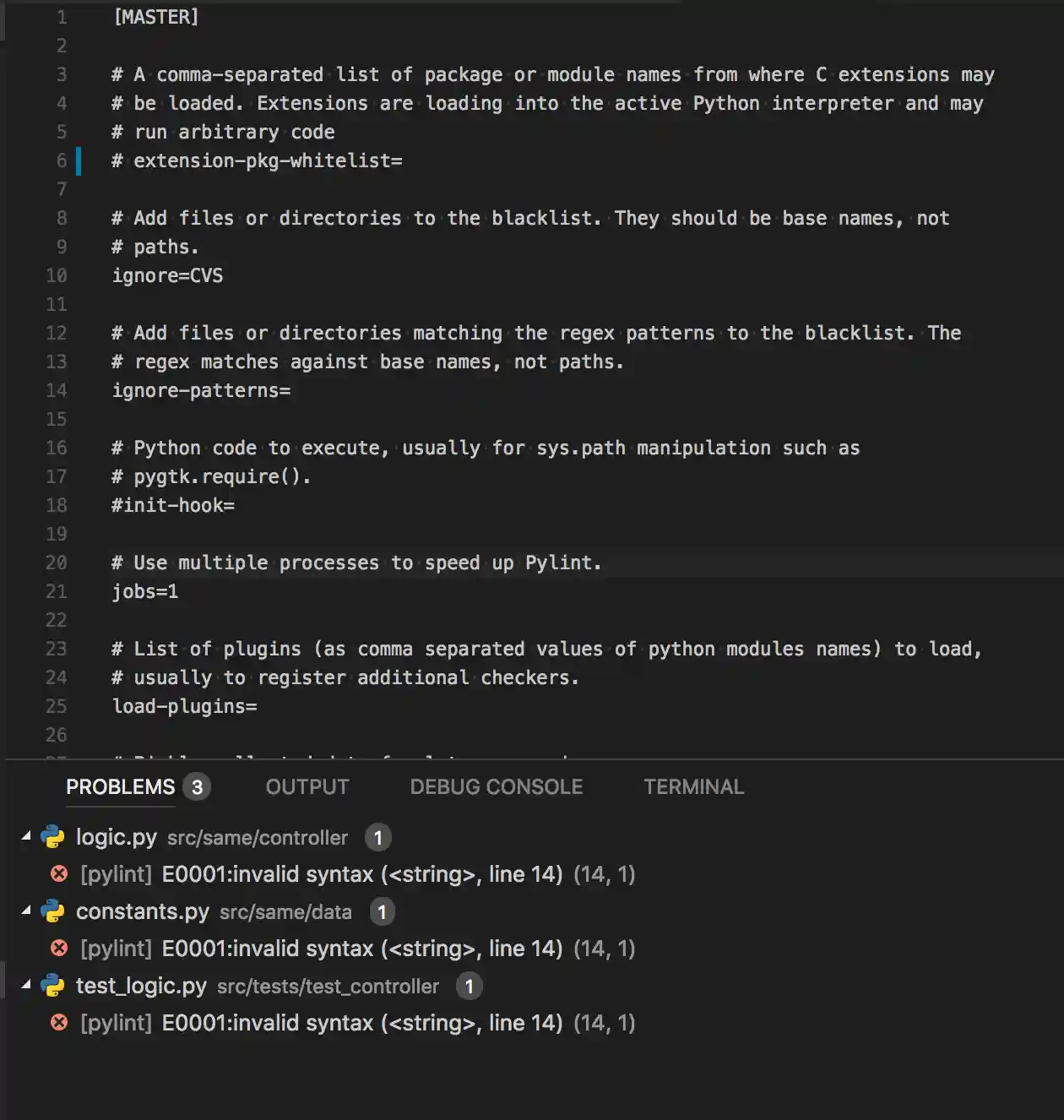Place cursor on the jobs=1 line
This screenshot has width=1064, height=1120.
point(145,591)
